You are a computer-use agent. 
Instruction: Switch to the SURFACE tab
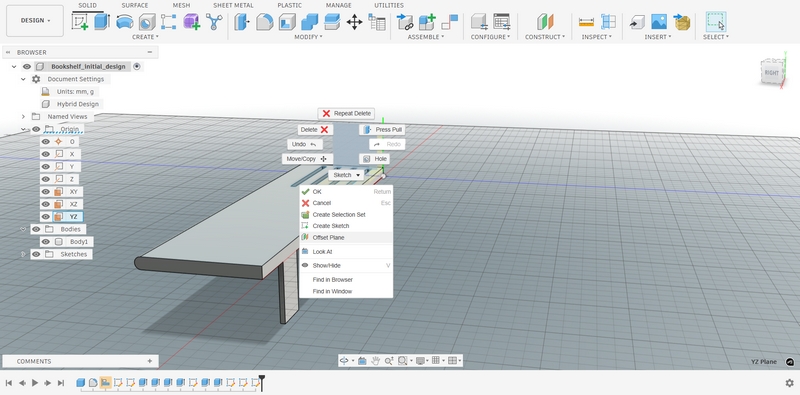[135, 5]
